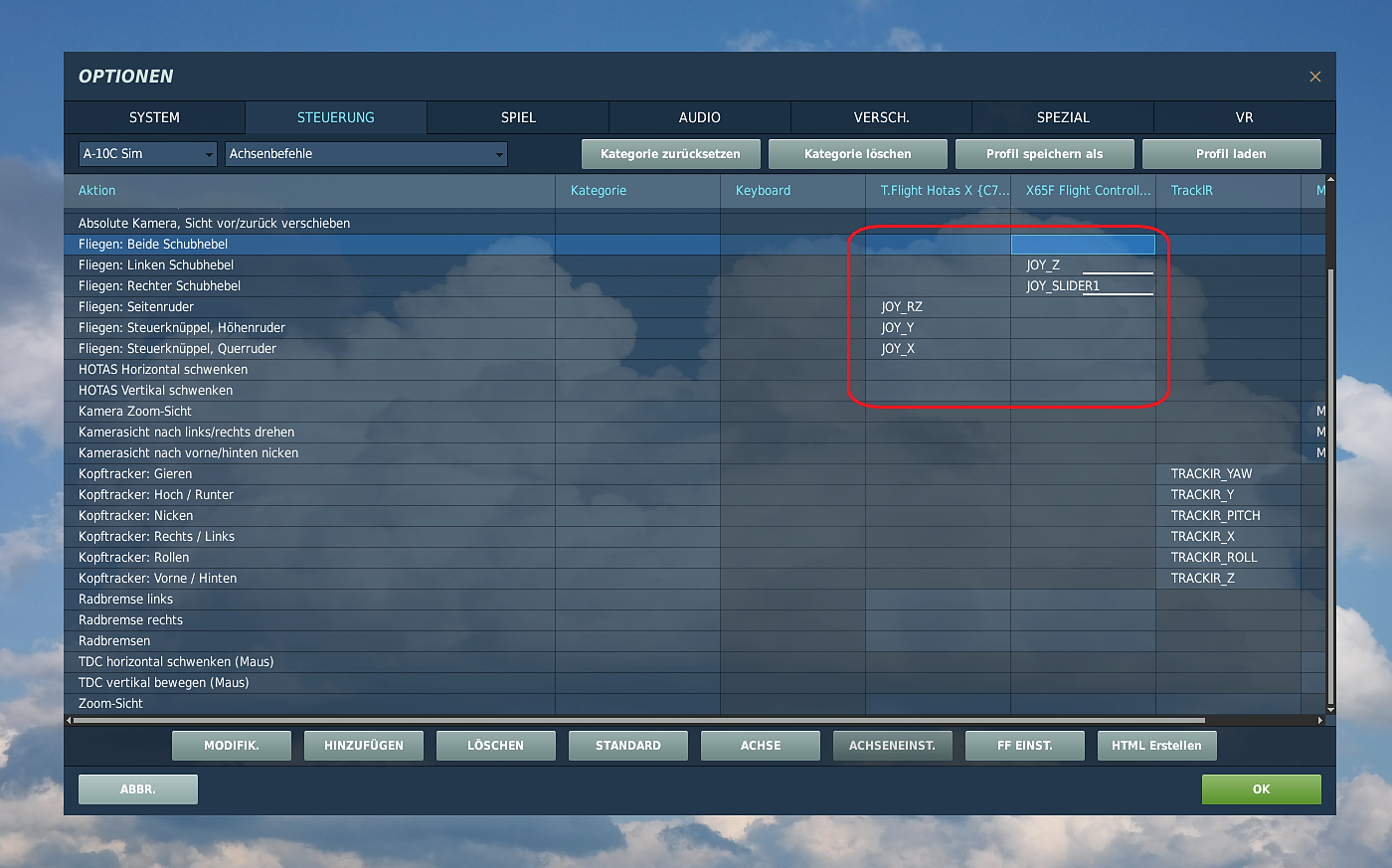Click the horizontal scrollbar right arrow

(x=1320, y=720)
